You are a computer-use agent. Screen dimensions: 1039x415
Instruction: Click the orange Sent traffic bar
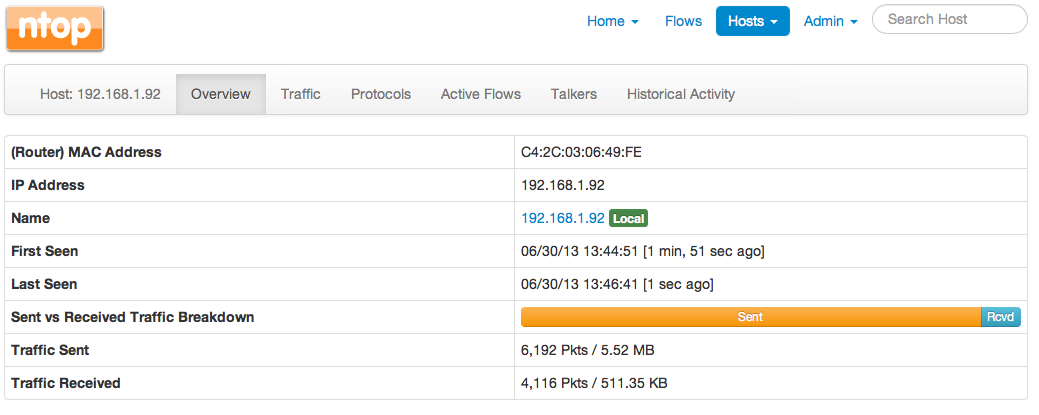pos(751,317)
